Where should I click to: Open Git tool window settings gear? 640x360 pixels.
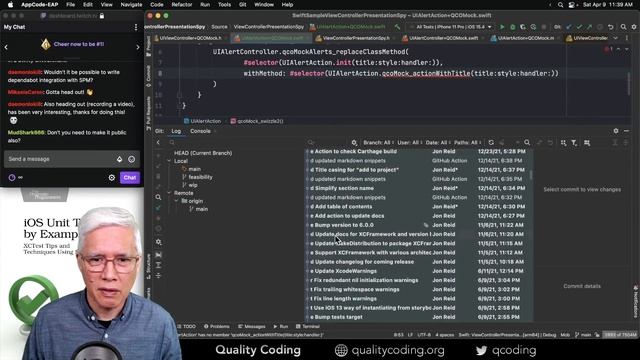click(616, 131)
